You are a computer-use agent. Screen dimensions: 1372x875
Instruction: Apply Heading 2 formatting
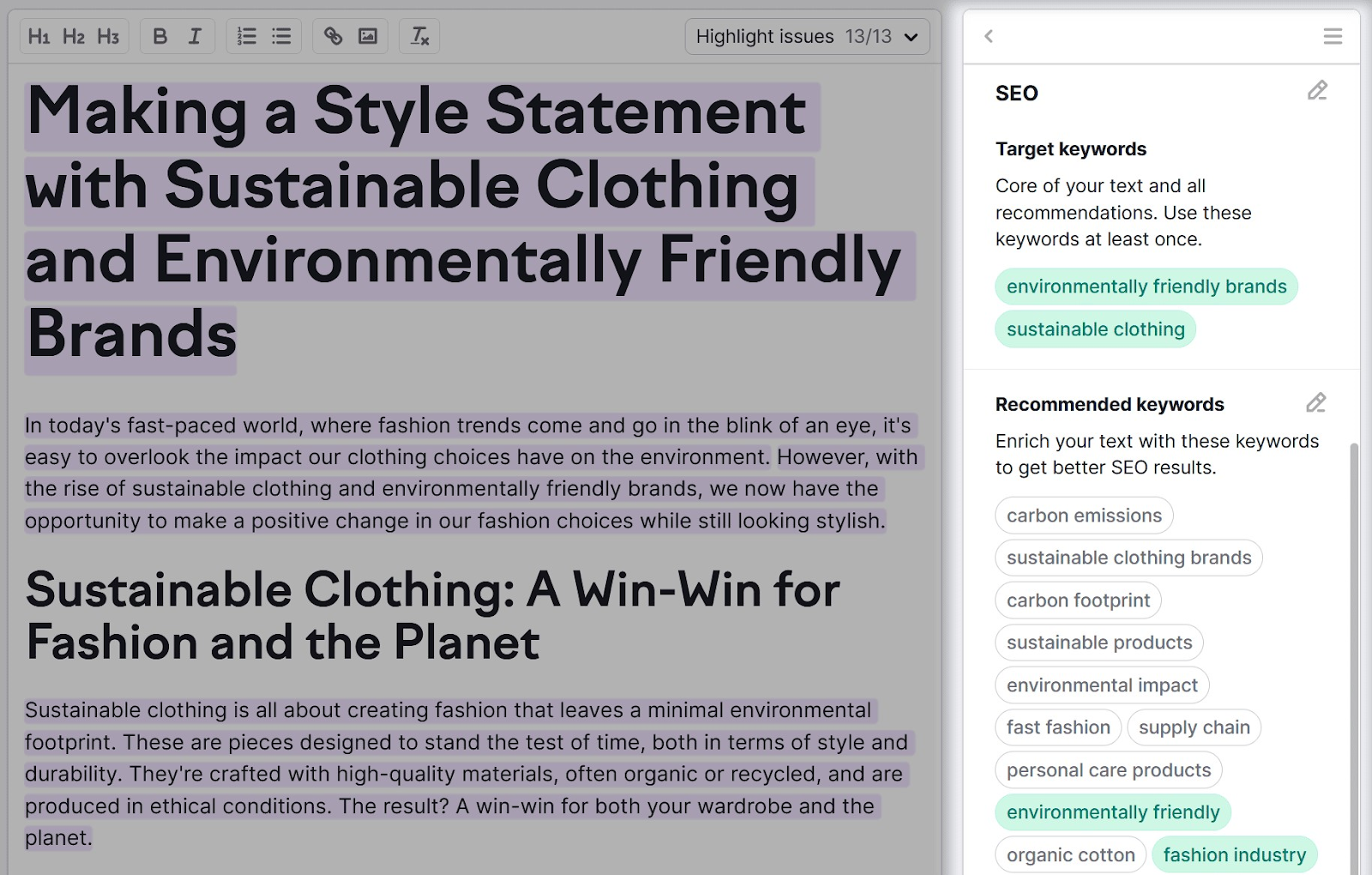point(74,36)
